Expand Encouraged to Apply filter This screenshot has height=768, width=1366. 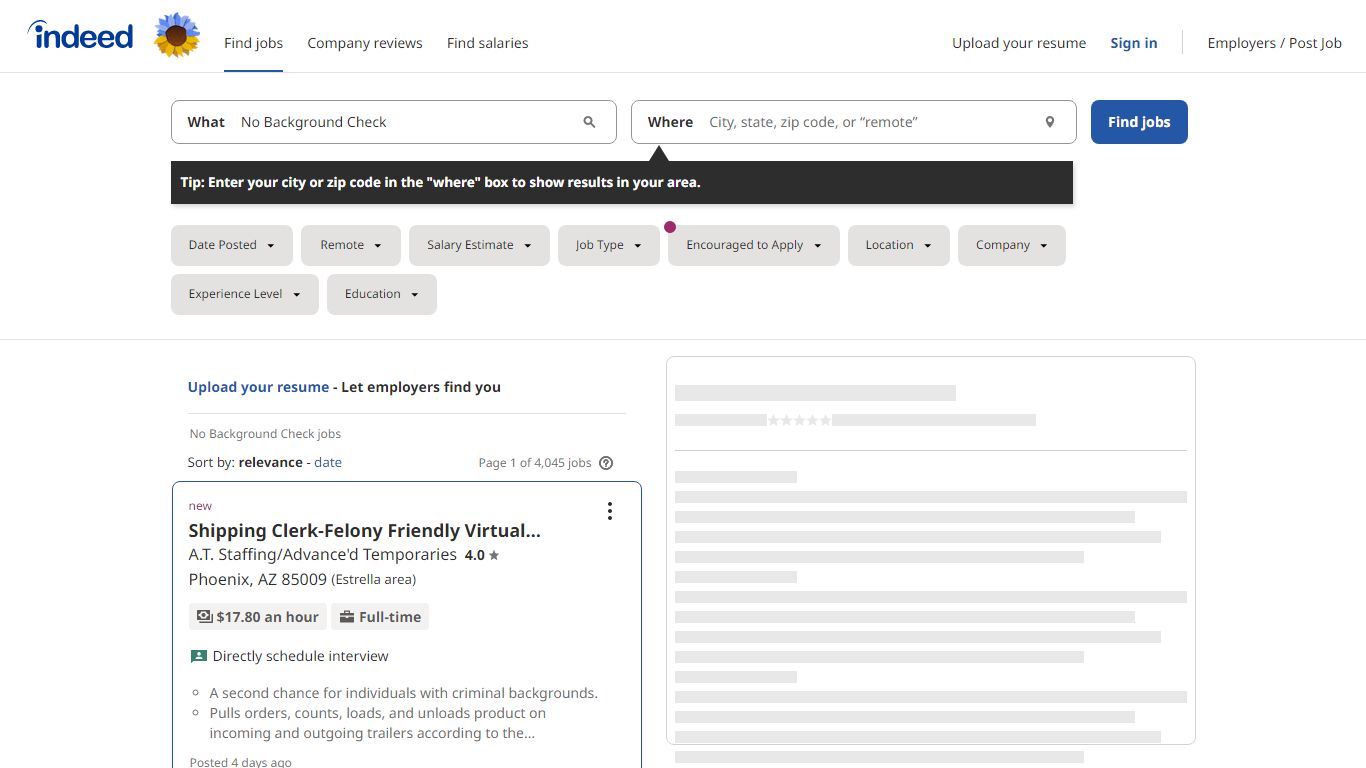click(x=754, y=245)
